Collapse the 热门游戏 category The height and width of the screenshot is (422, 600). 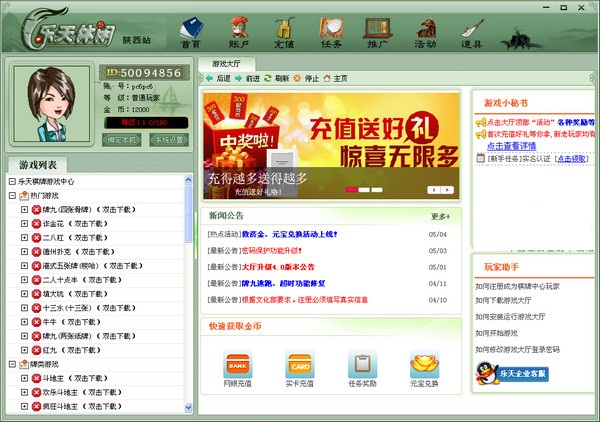point(12,196)
